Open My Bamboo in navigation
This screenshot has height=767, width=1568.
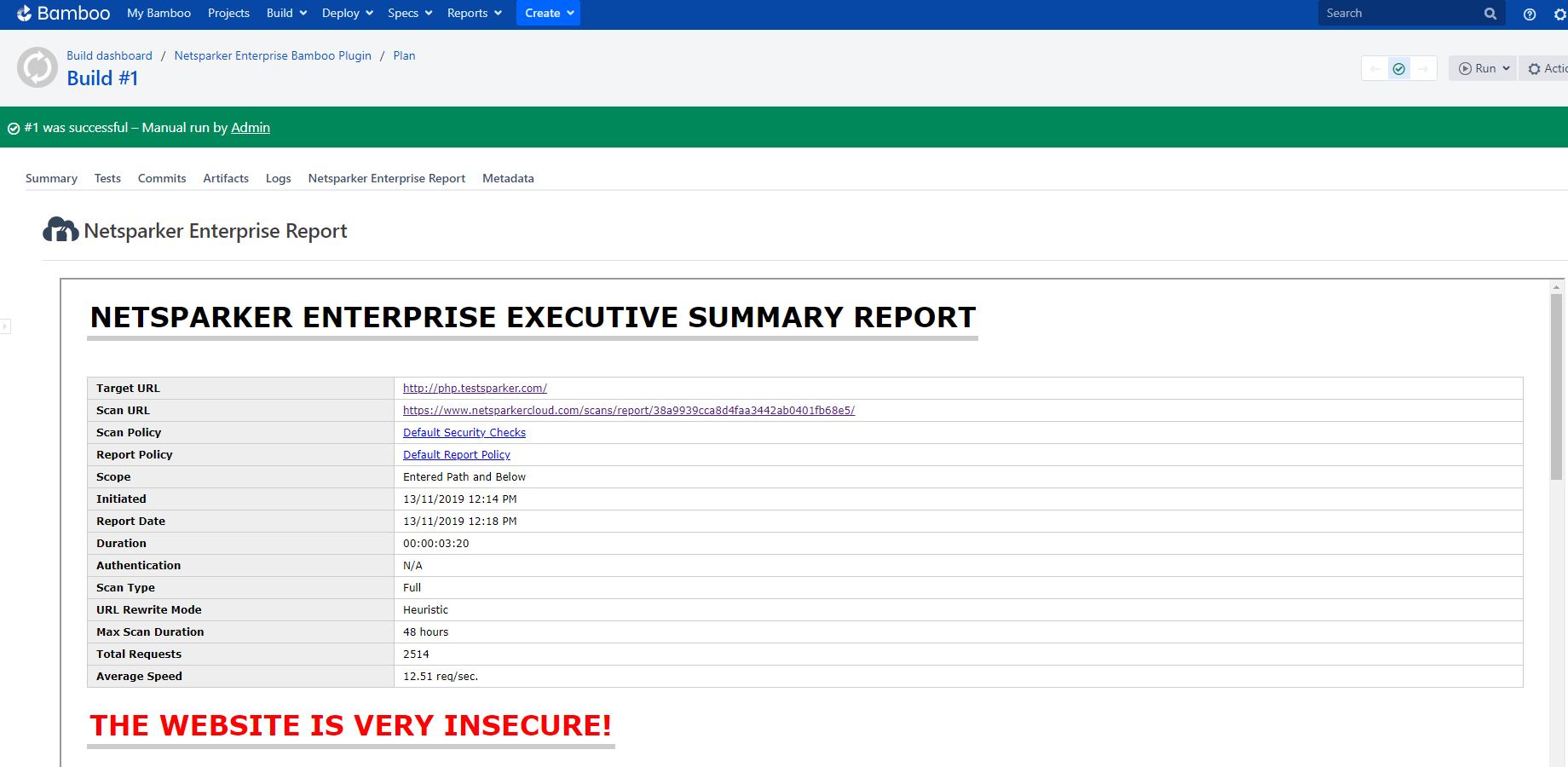[159, 13]
